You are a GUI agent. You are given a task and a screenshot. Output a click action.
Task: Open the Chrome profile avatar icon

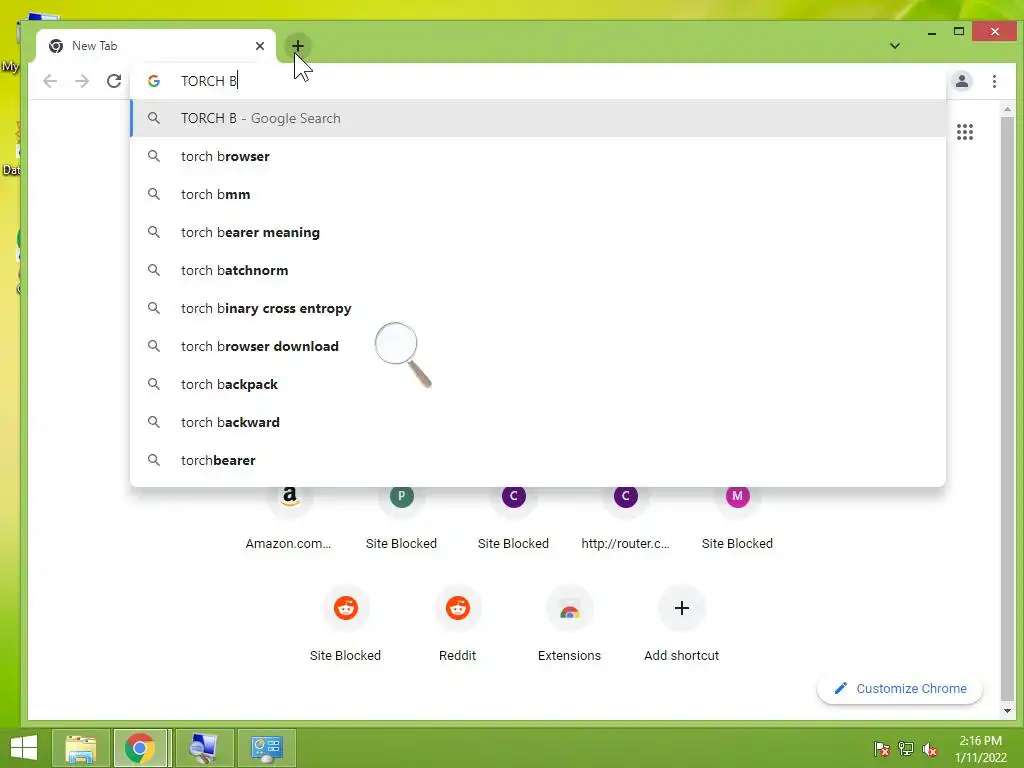pyautogui.click(x=962, y=81)
